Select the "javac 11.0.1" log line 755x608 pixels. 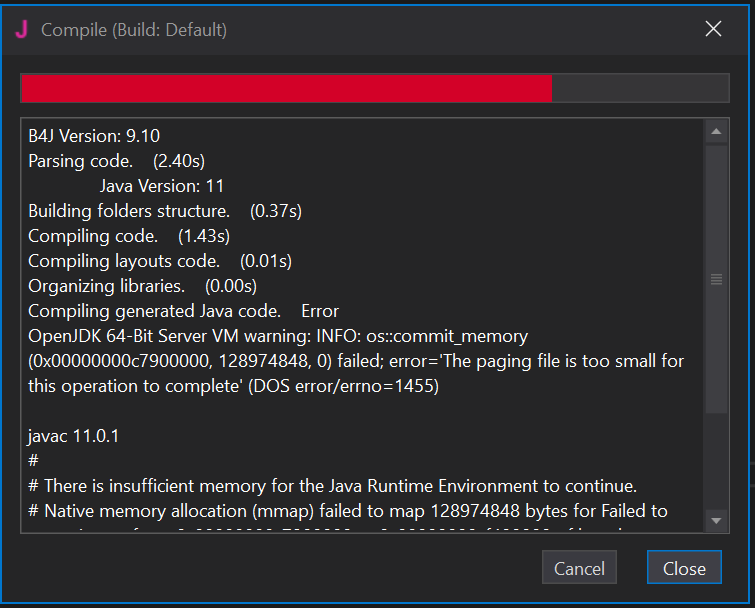coord(75,436)
